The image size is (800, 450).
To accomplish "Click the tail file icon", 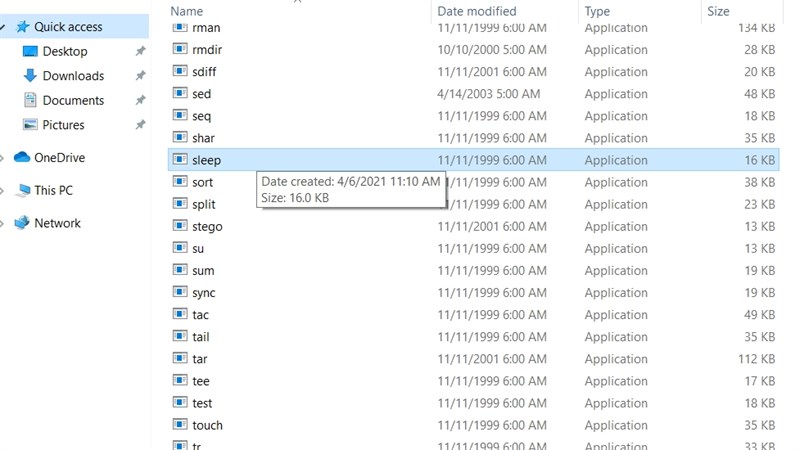I will 180,336.
